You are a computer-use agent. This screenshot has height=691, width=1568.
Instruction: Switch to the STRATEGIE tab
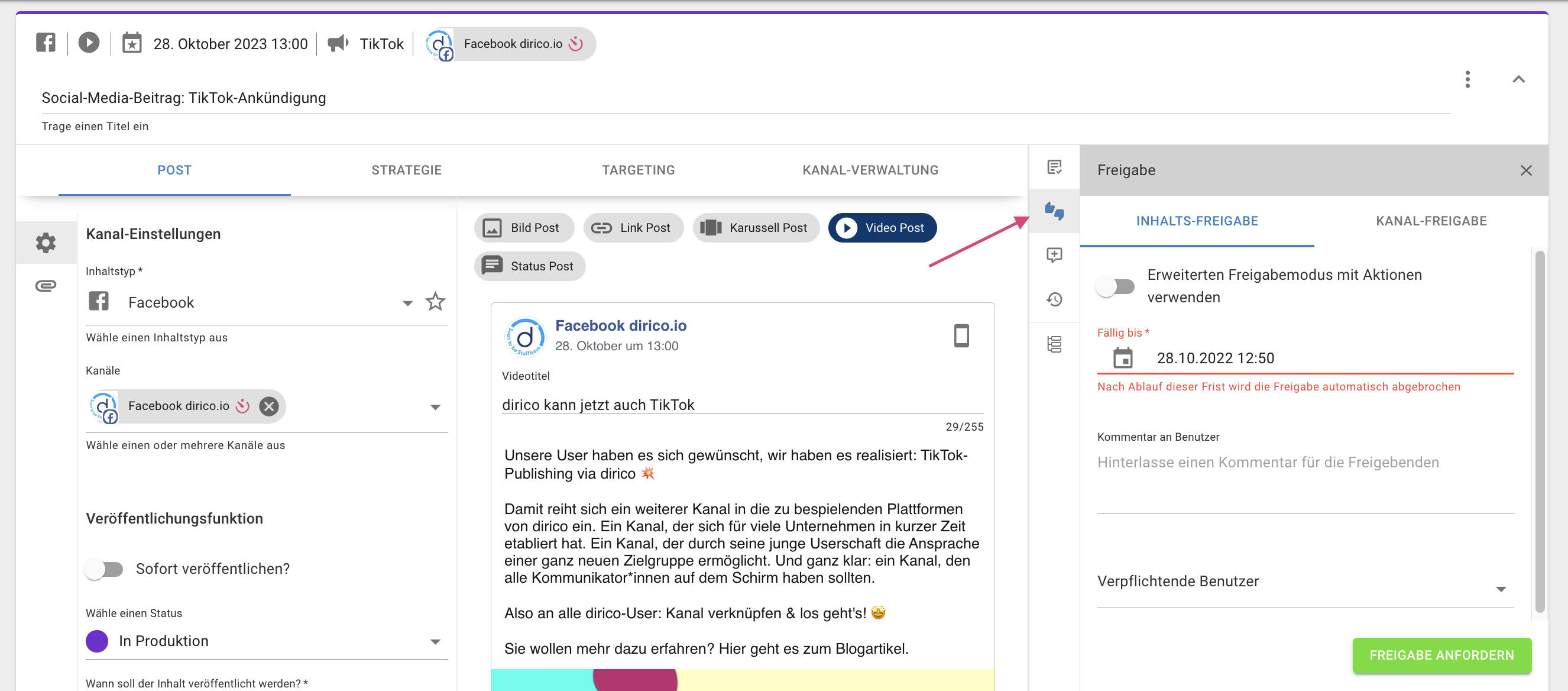407,170
